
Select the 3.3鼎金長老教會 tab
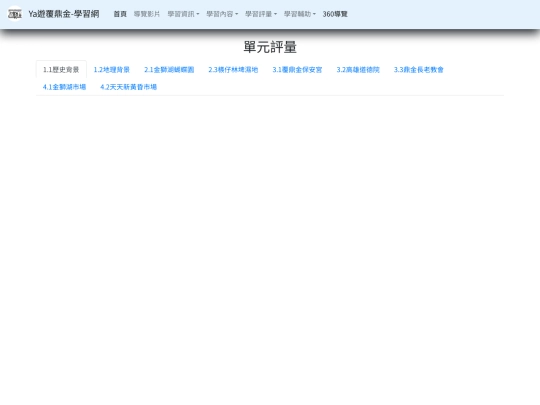(418, 70)
